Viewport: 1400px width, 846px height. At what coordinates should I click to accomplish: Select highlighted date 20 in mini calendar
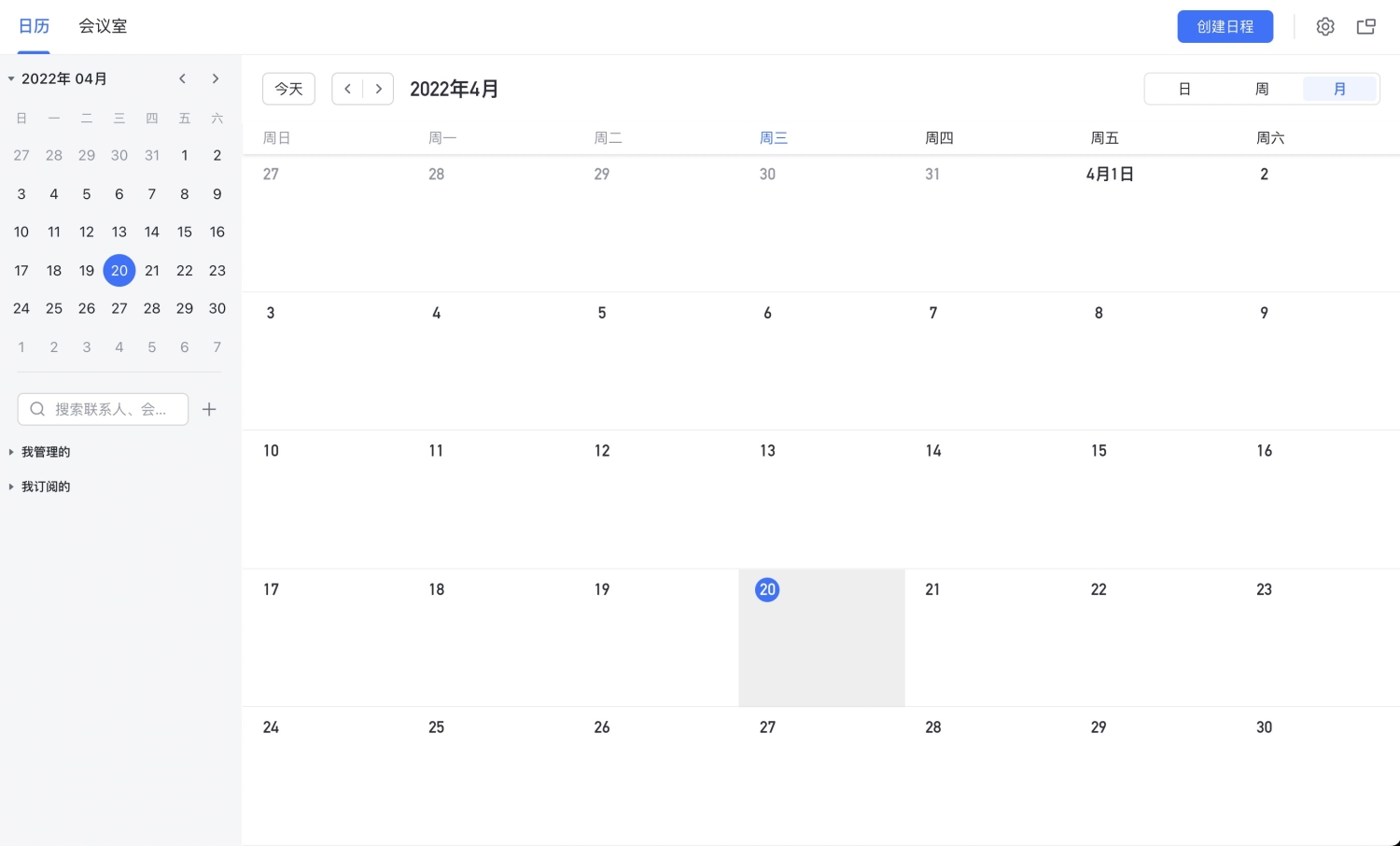pyautogui.click(x=119, y=271)
